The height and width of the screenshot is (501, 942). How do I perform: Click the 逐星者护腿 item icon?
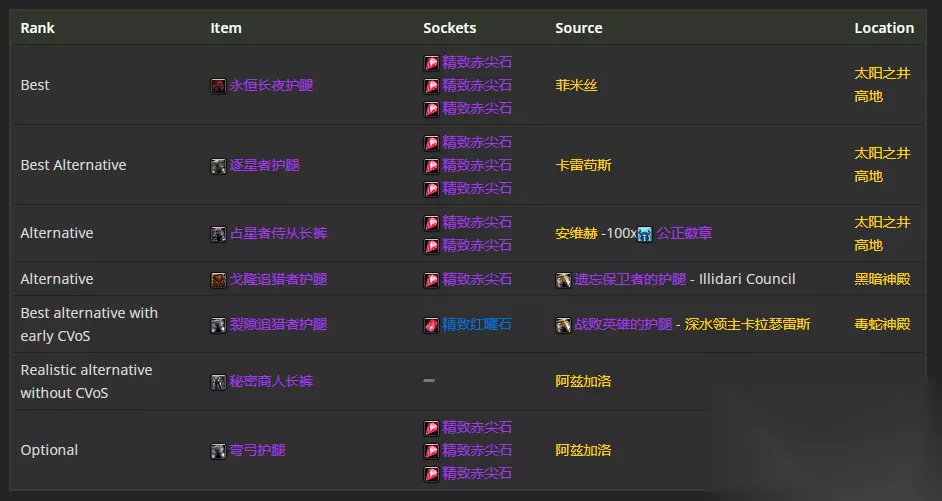click(218, 166)
